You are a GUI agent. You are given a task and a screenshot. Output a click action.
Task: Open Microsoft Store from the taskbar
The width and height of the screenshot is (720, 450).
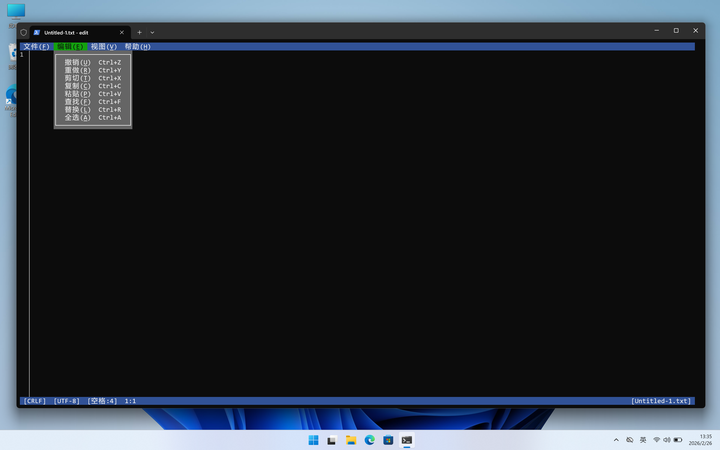388,440
